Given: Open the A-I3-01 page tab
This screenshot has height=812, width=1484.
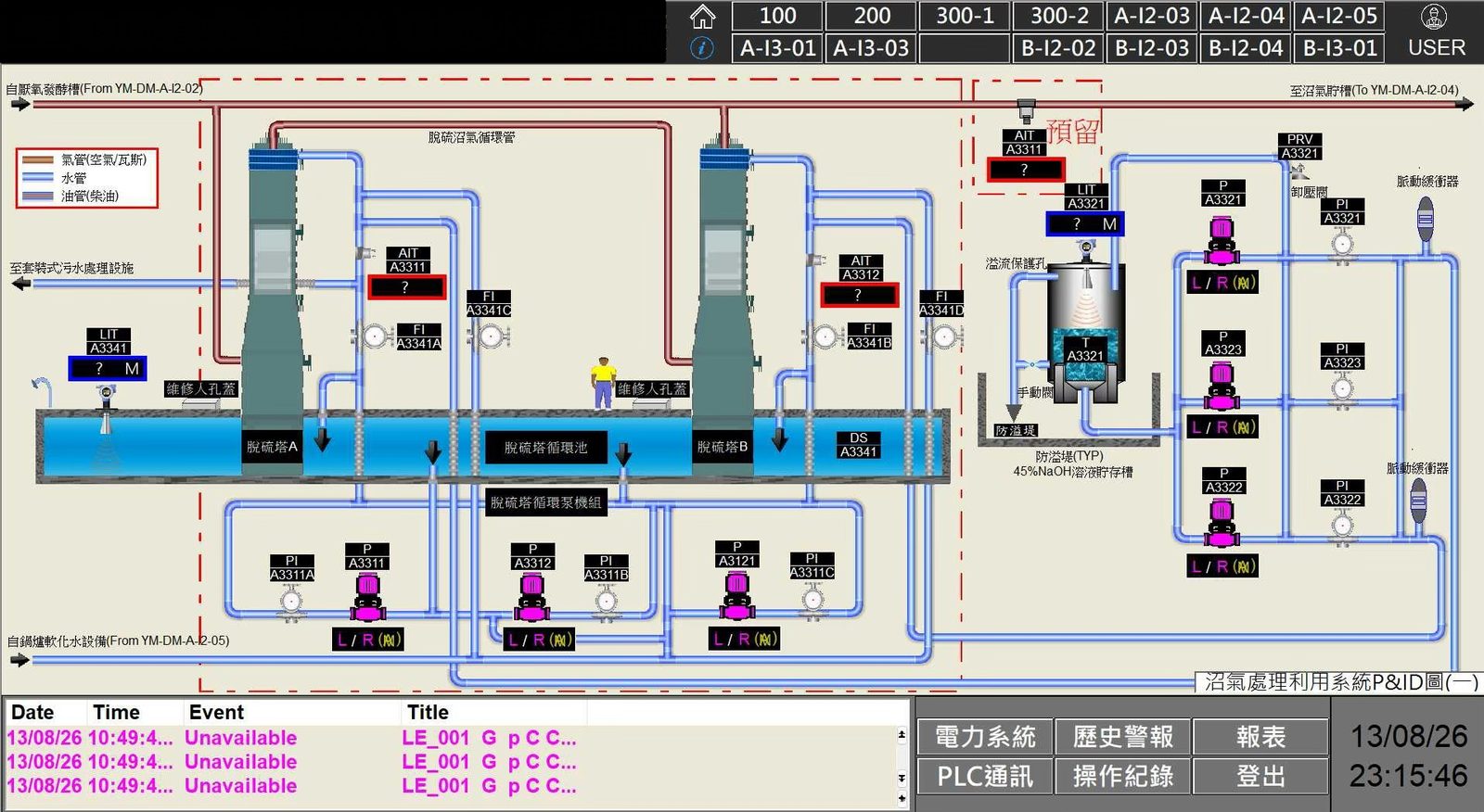Looking at the screenshot, I should pyautogui.click(x=777, y=47).
